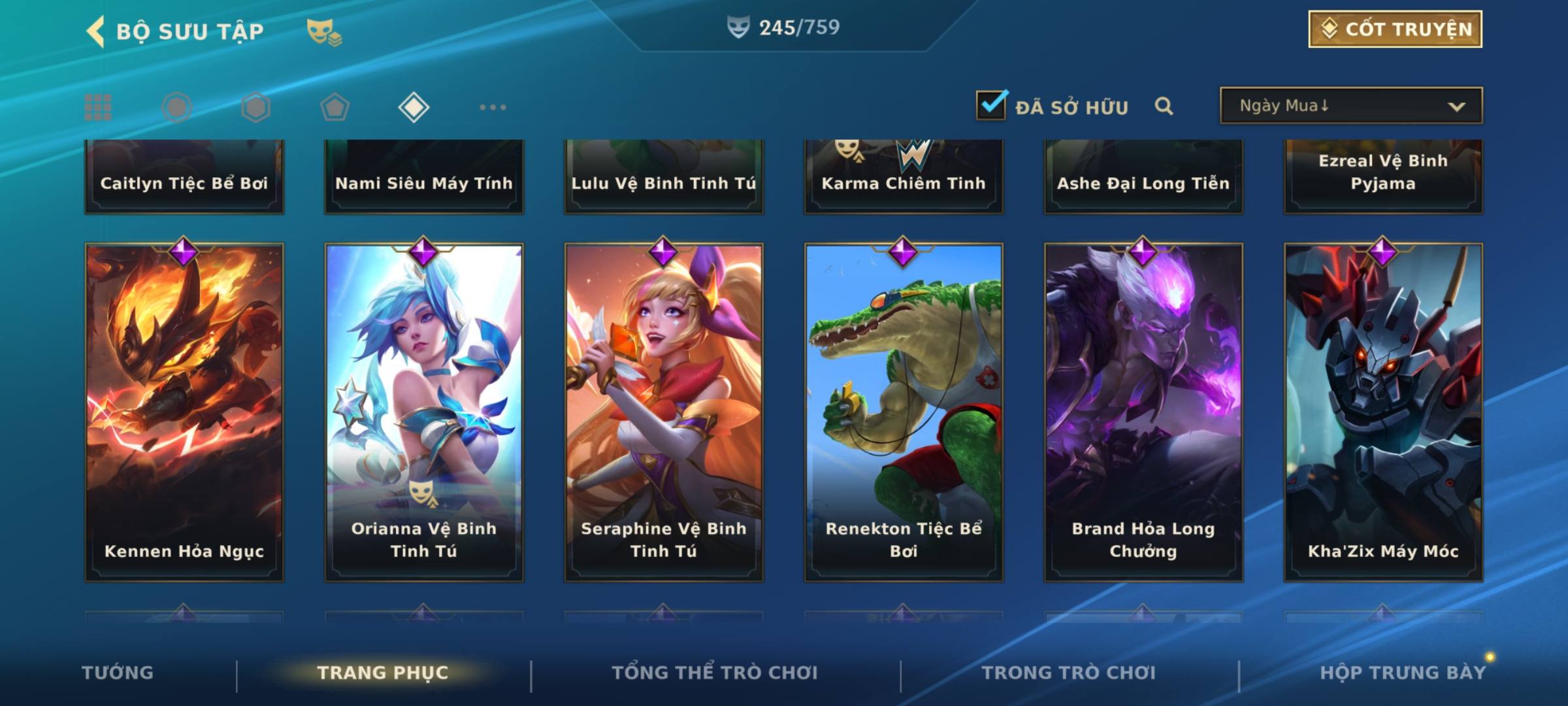Switch to the Tướng tab
The image size is (1568, 706).
pyautogui.click(x=118, y=673)
